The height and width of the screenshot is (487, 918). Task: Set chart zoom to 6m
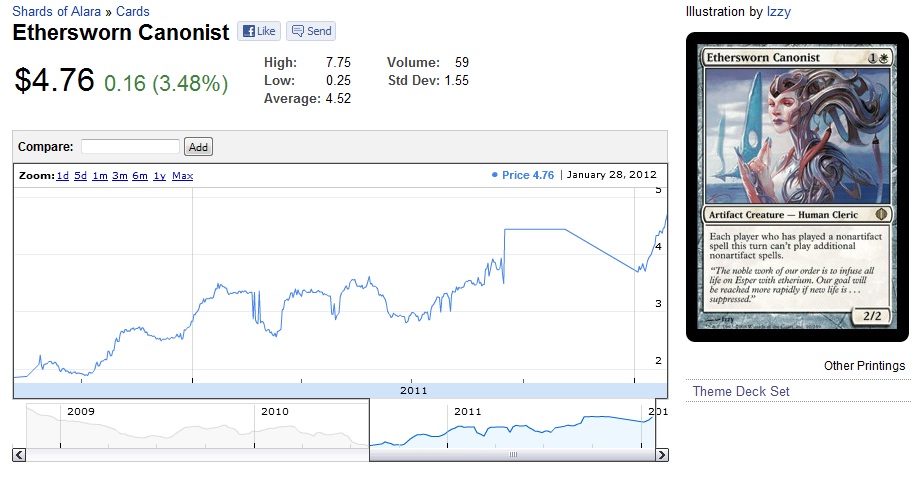[140, 176]
